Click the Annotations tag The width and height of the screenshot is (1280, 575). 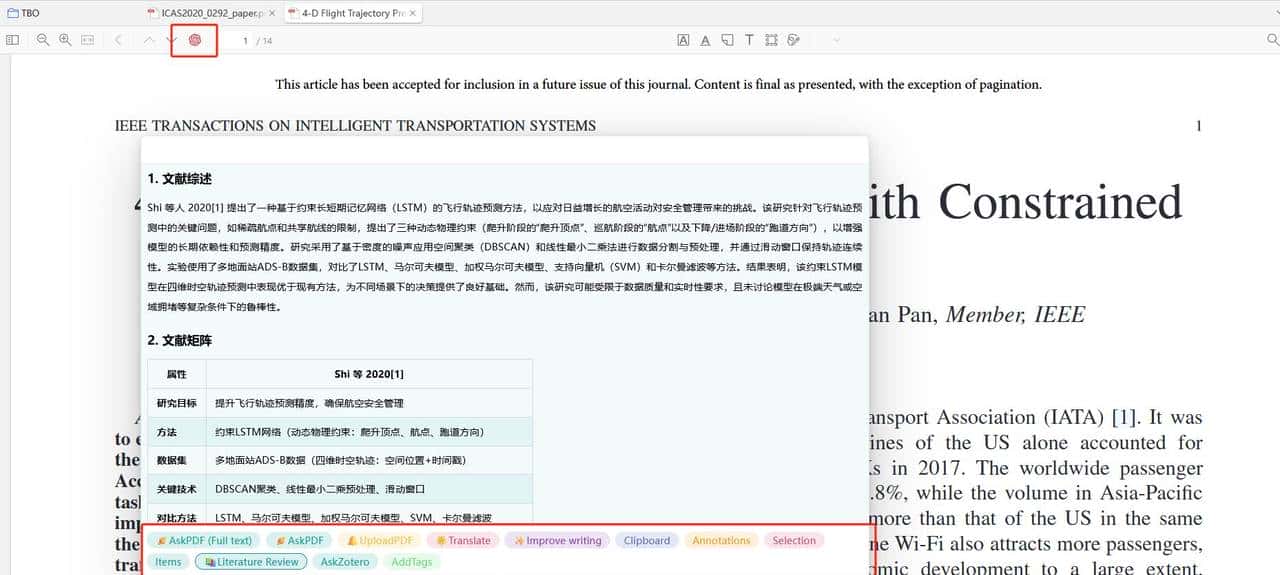[721, 540]
